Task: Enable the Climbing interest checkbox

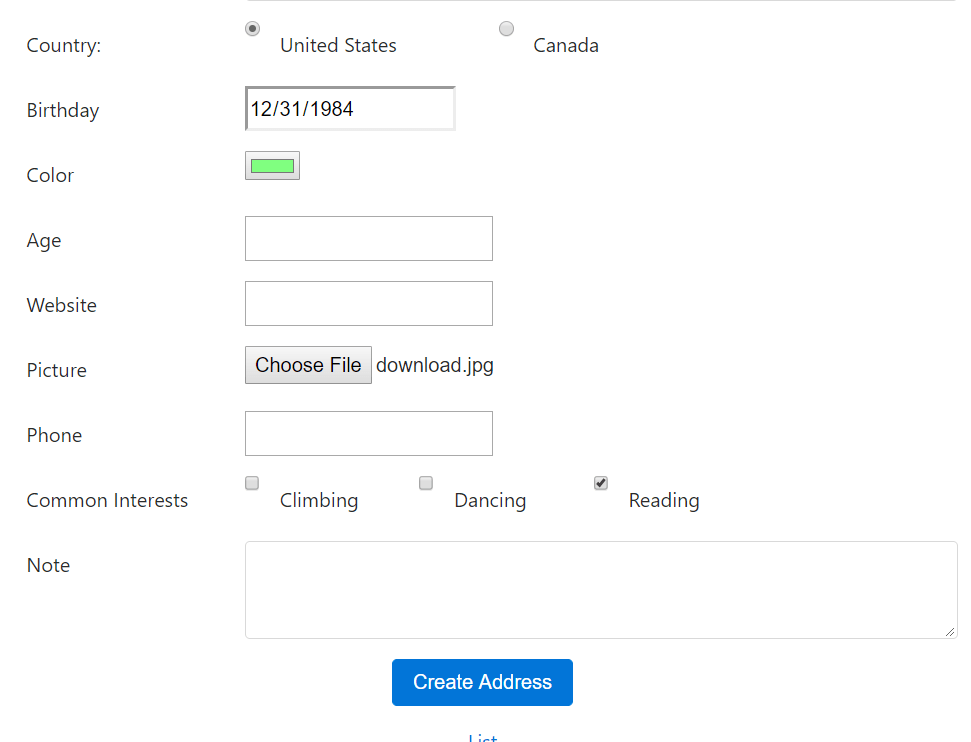Action: (x=251, y=483)
